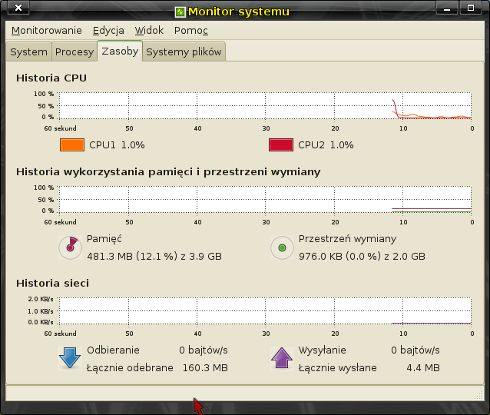Open the Pomoc menu
490x415 pixels.
(191, 31)
